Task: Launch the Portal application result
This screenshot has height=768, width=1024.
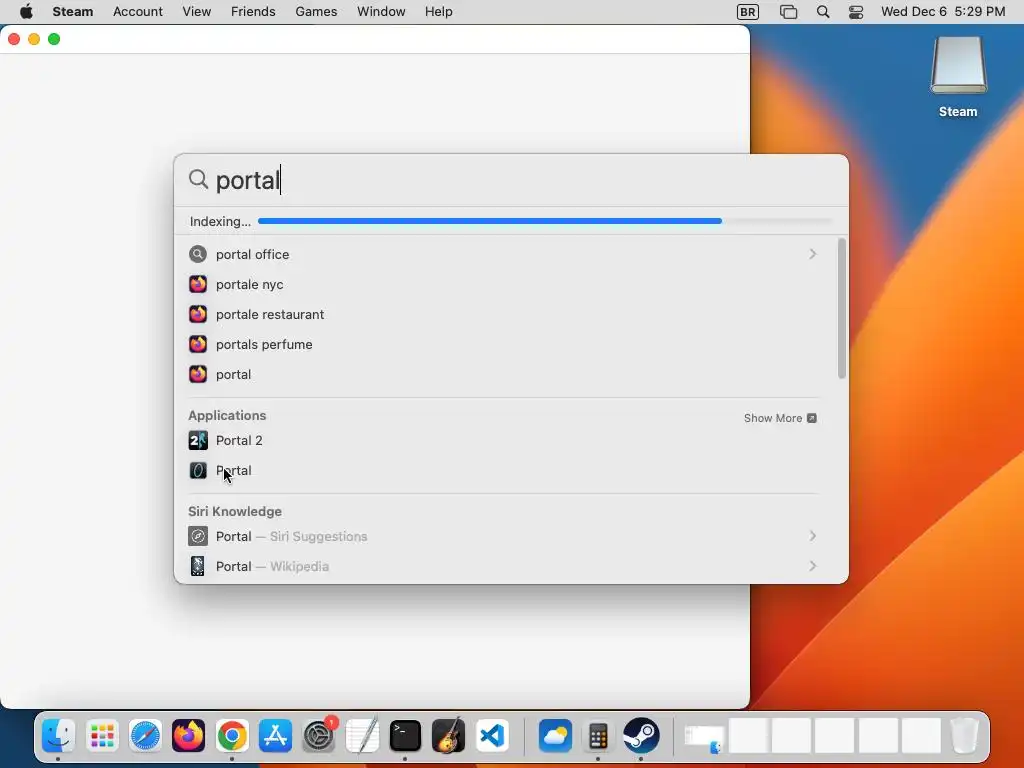Action: pyautogui.click(x=503, y=471)
